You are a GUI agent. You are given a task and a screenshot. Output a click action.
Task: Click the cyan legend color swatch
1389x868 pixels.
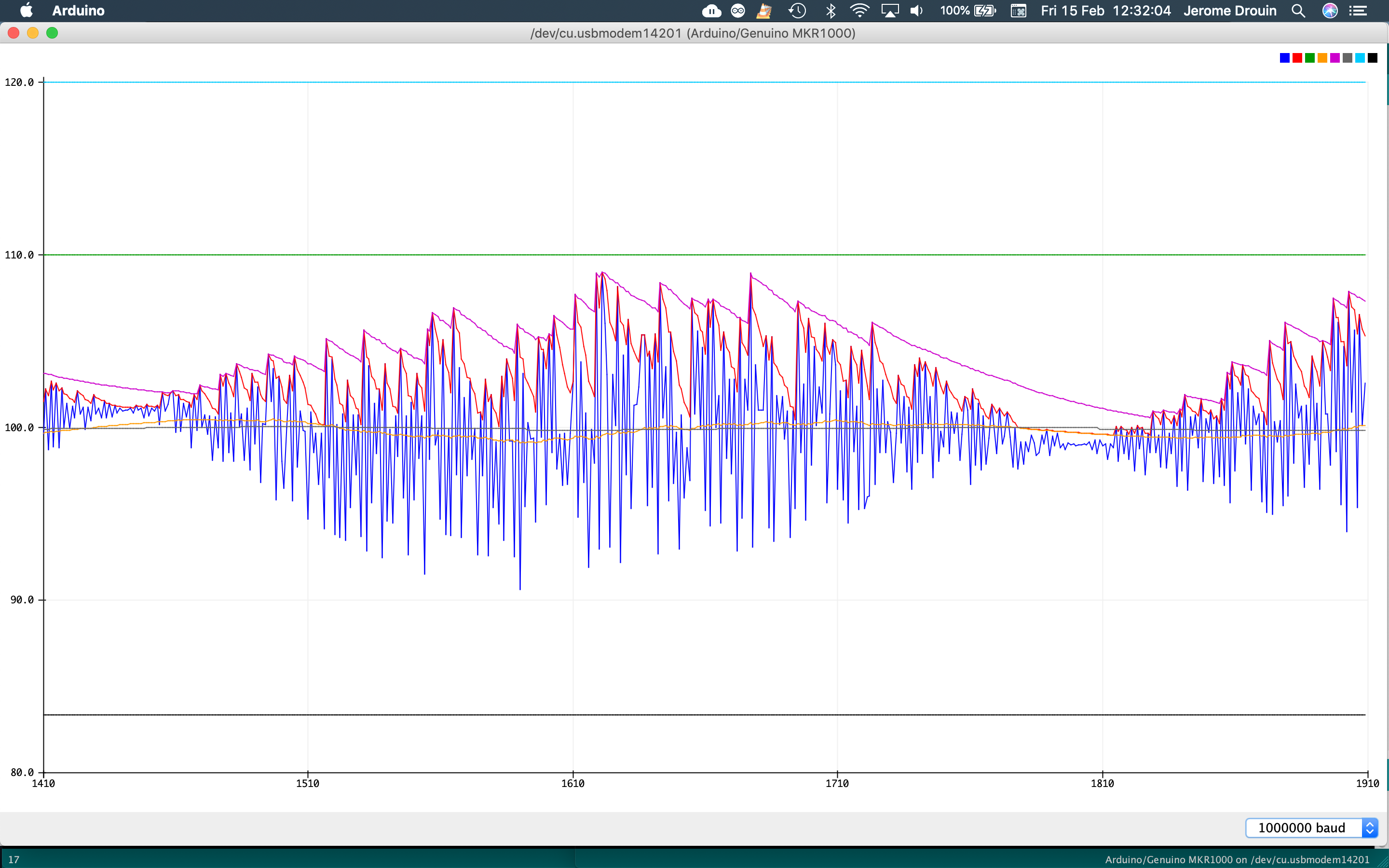point(1360,58)
